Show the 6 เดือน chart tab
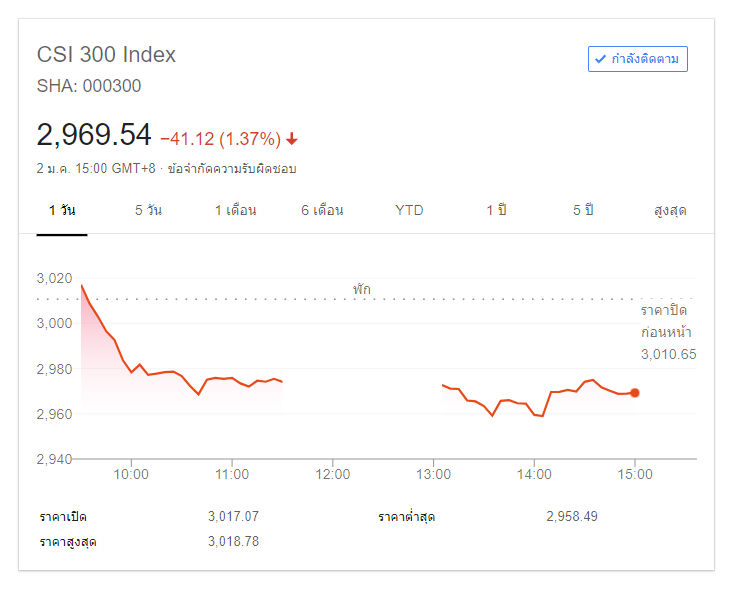 tap(322, 210)
